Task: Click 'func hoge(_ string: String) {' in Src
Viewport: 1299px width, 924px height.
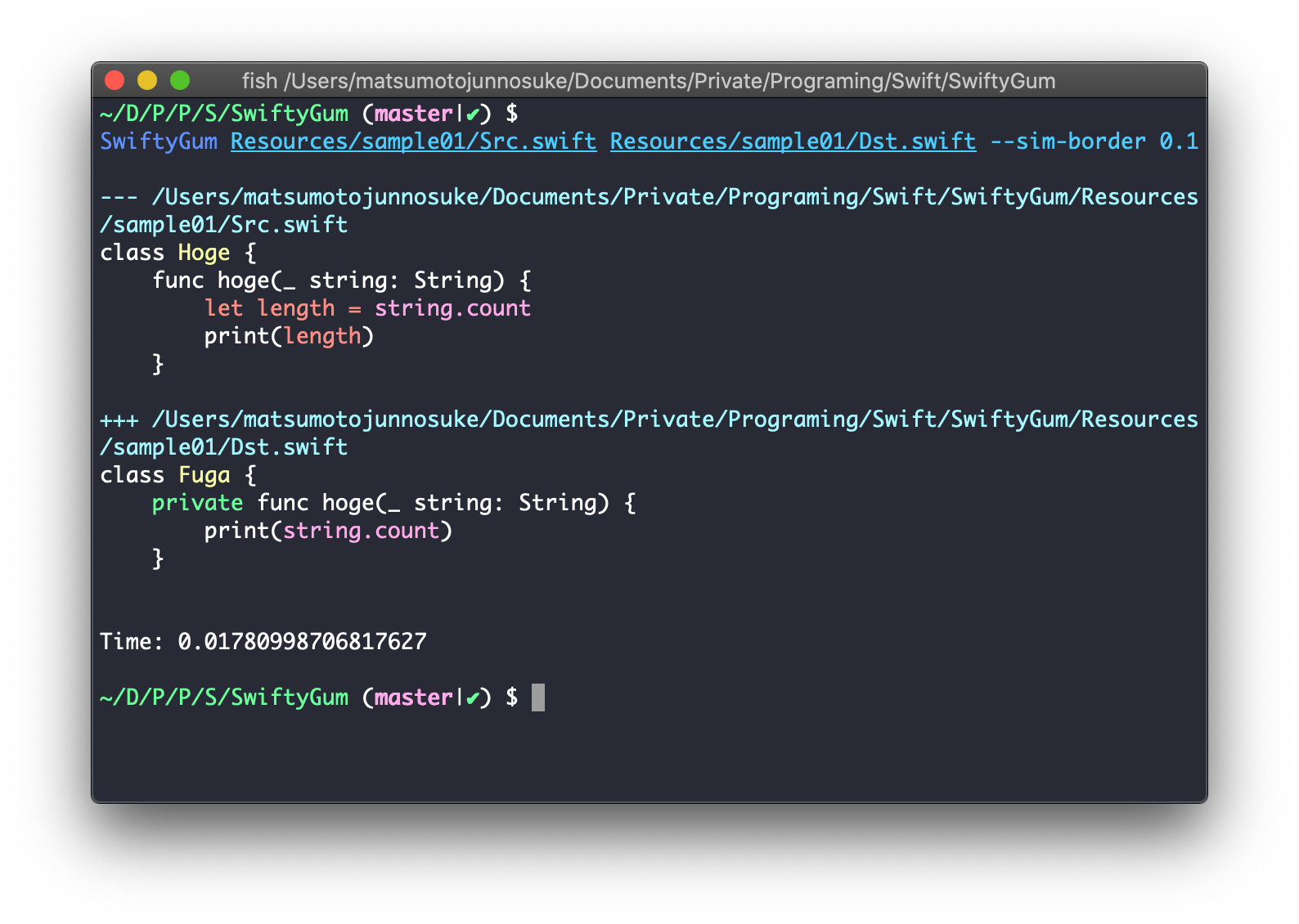Action: 342,280
